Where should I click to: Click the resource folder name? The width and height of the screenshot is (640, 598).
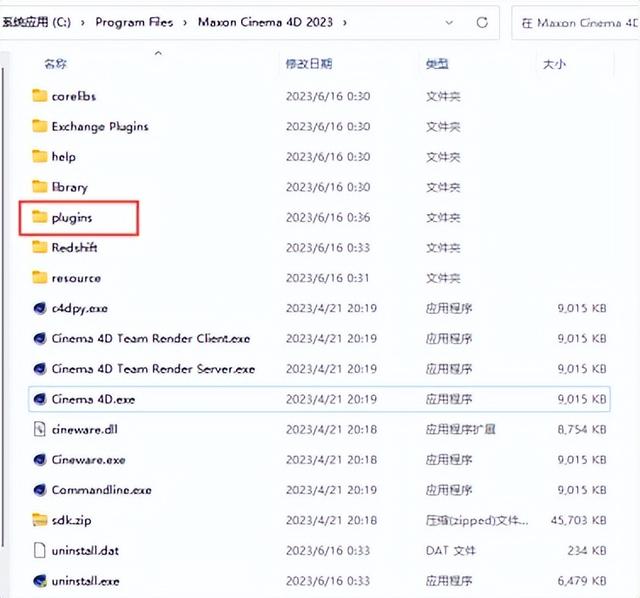coord(76,278)
